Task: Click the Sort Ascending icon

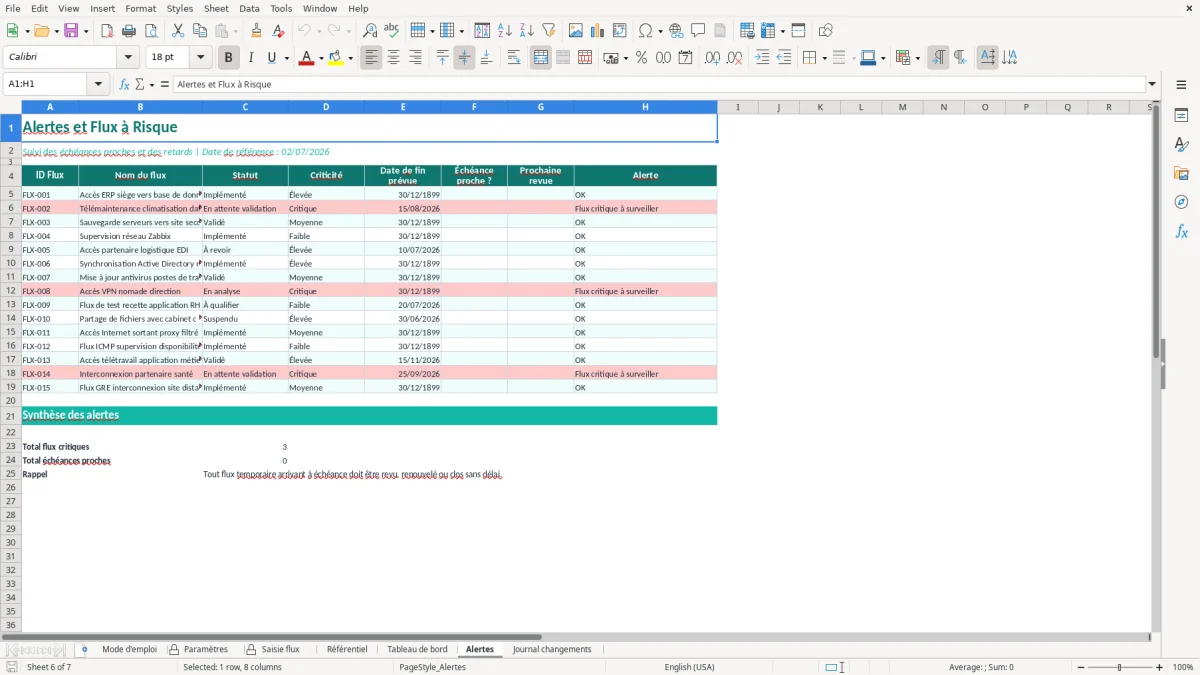Action: tap(505, 31)
